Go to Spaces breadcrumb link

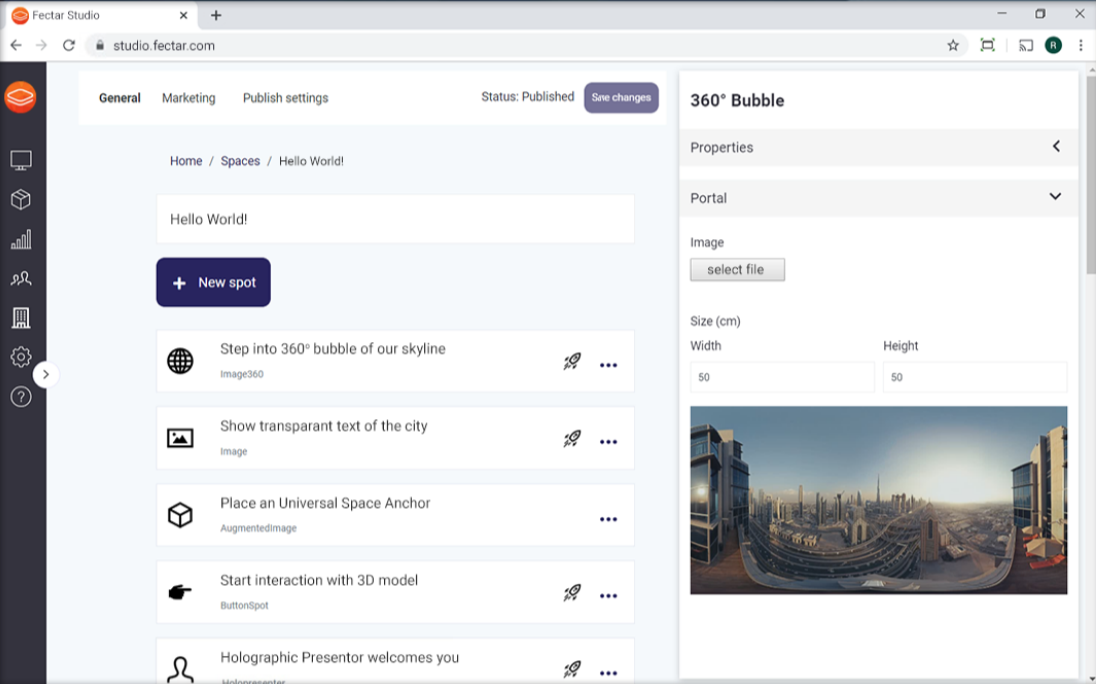(240, 161)
